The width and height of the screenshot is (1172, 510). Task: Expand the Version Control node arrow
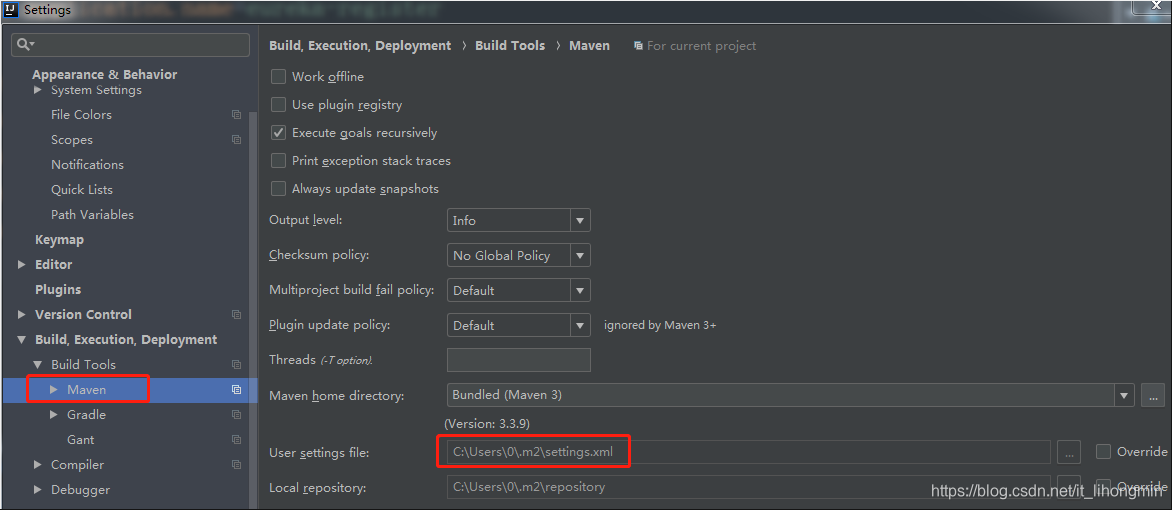click(x=21, y=315)
